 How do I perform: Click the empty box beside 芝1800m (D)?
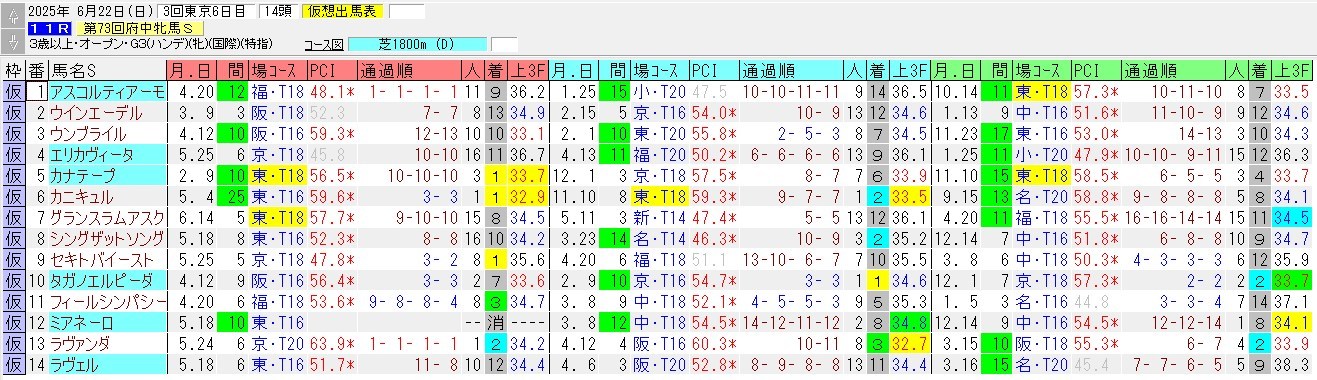coord(505,45)
